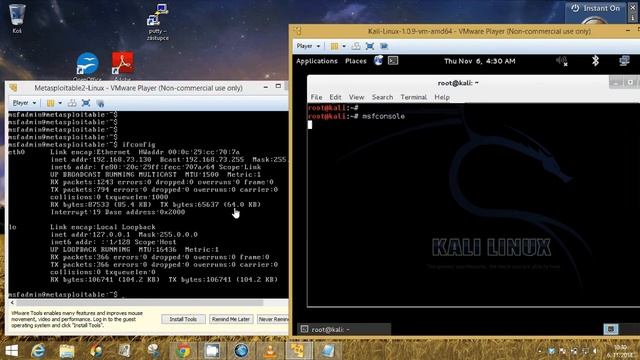Click Unity mode icon in Metasploitable2 toolbar

point(100,103)
